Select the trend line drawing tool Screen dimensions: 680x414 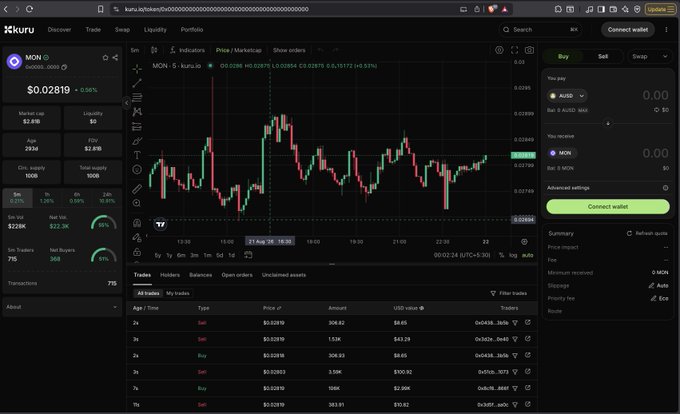[x=137, y=83]
